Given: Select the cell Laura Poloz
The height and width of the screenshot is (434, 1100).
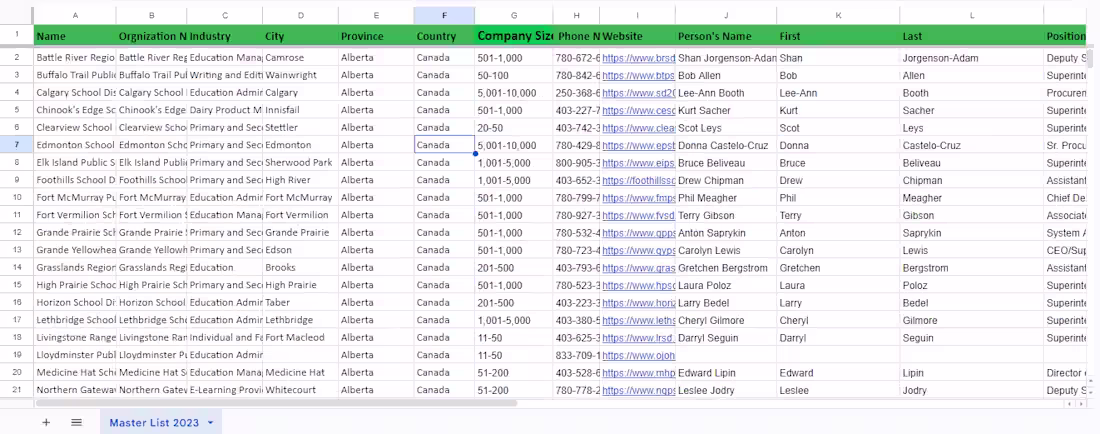Looking at the screenshot, I should pyautogui.click(x=726, y=285).
